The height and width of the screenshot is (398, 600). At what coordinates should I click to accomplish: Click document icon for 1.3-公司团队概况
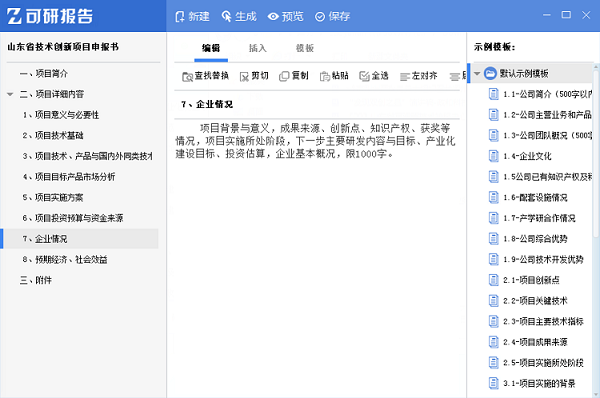point(494,135)
